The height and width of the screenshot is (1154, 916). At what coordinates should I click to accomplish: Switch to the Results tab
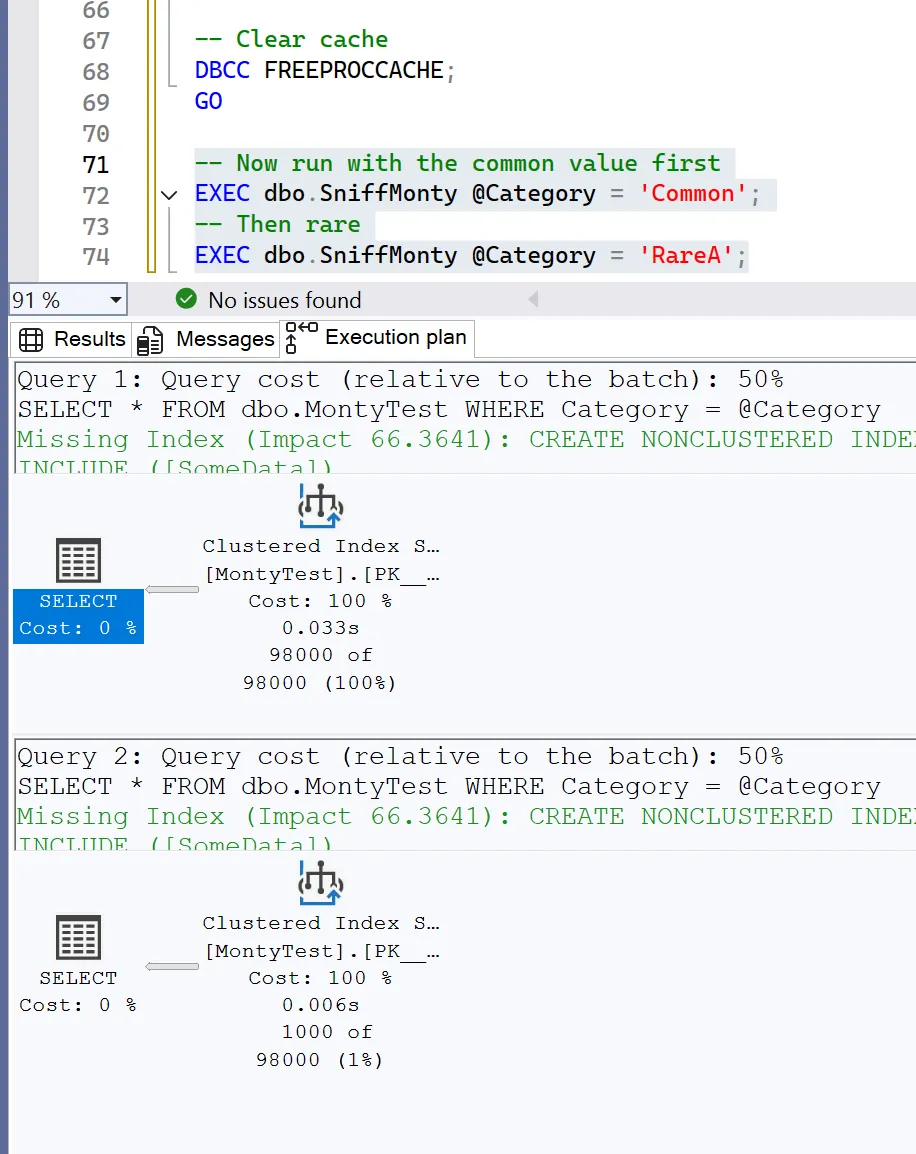73,339
